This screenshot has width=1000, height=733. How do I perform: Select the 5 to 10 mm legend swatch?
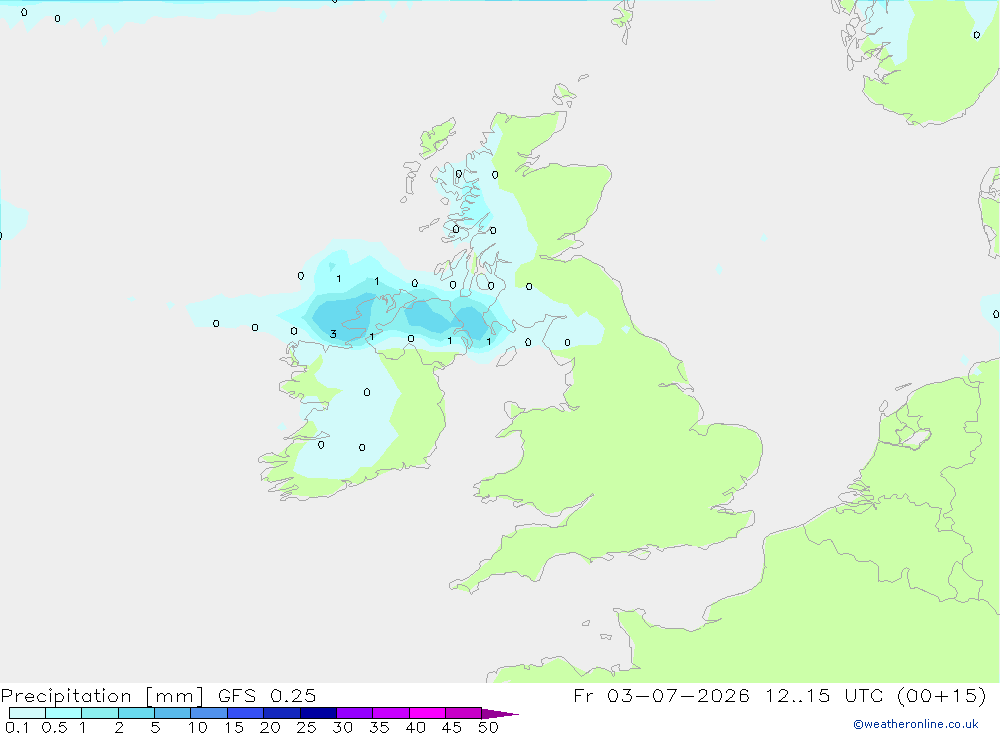[173, 713]
